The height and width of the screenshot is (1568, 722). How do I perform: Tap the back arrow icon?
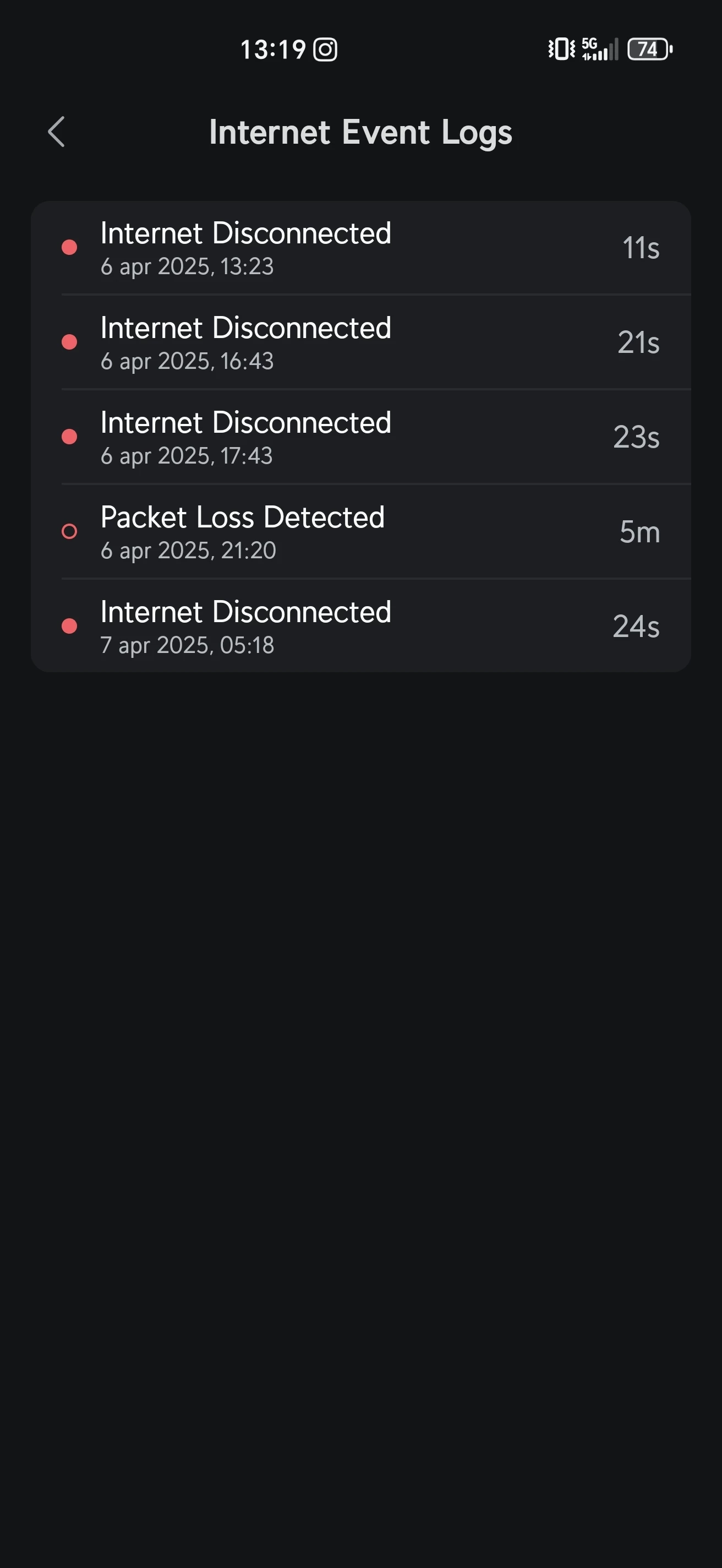(x=56, y=132)
